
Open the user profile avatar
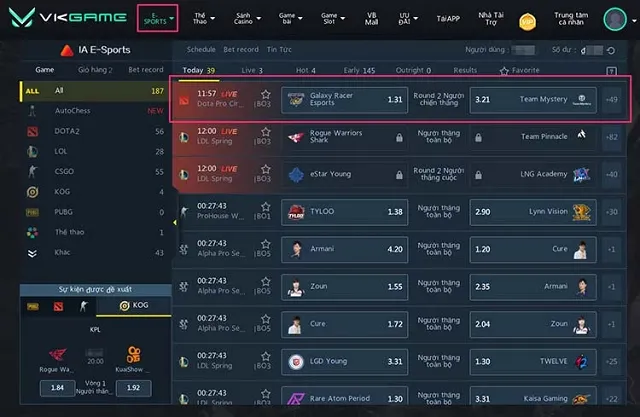point(615,18)
